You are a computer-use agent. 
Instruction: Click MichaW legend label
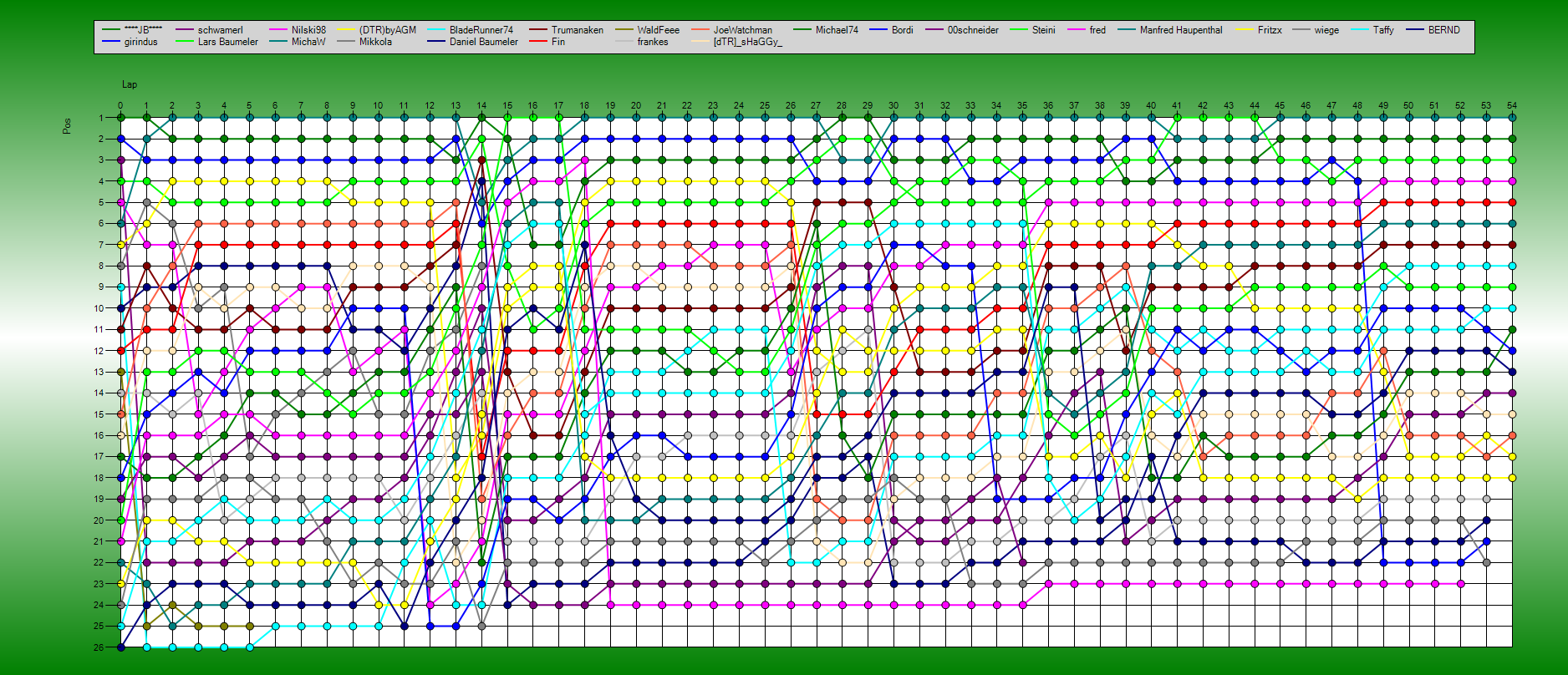pos(308,42)
